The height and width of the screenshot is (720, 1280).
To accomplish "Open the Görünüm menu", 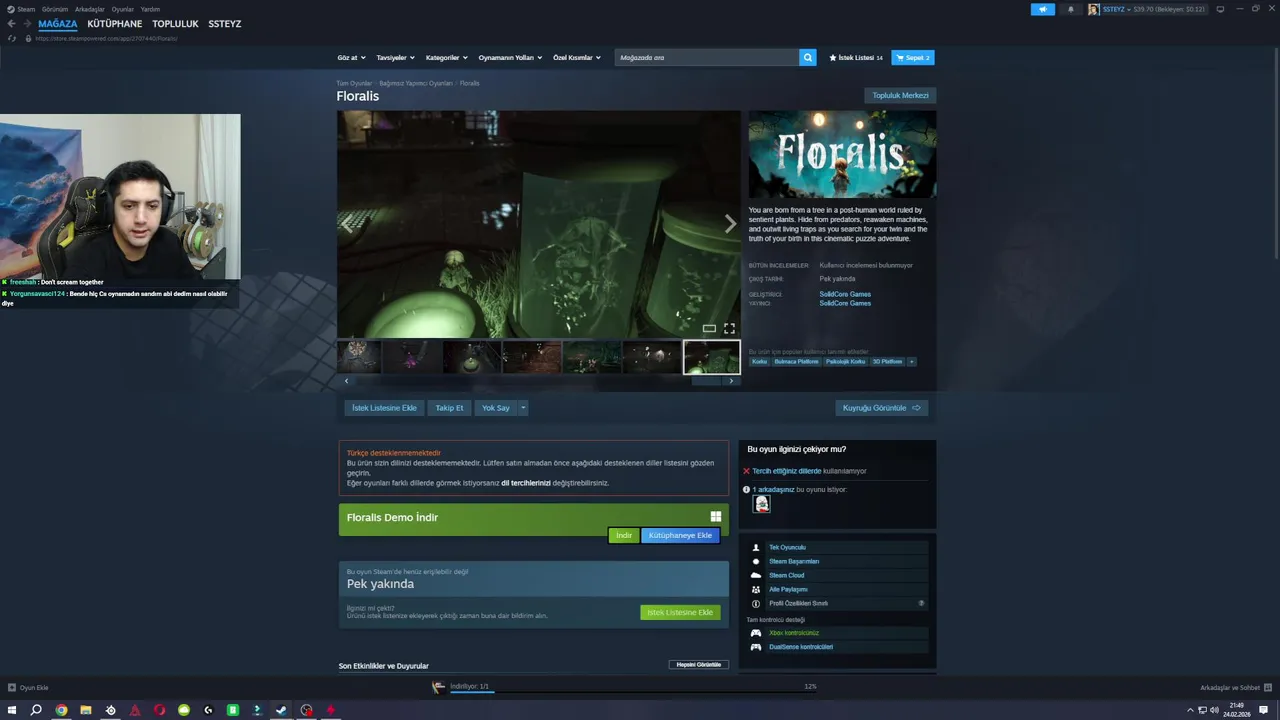I will [55, 9].
